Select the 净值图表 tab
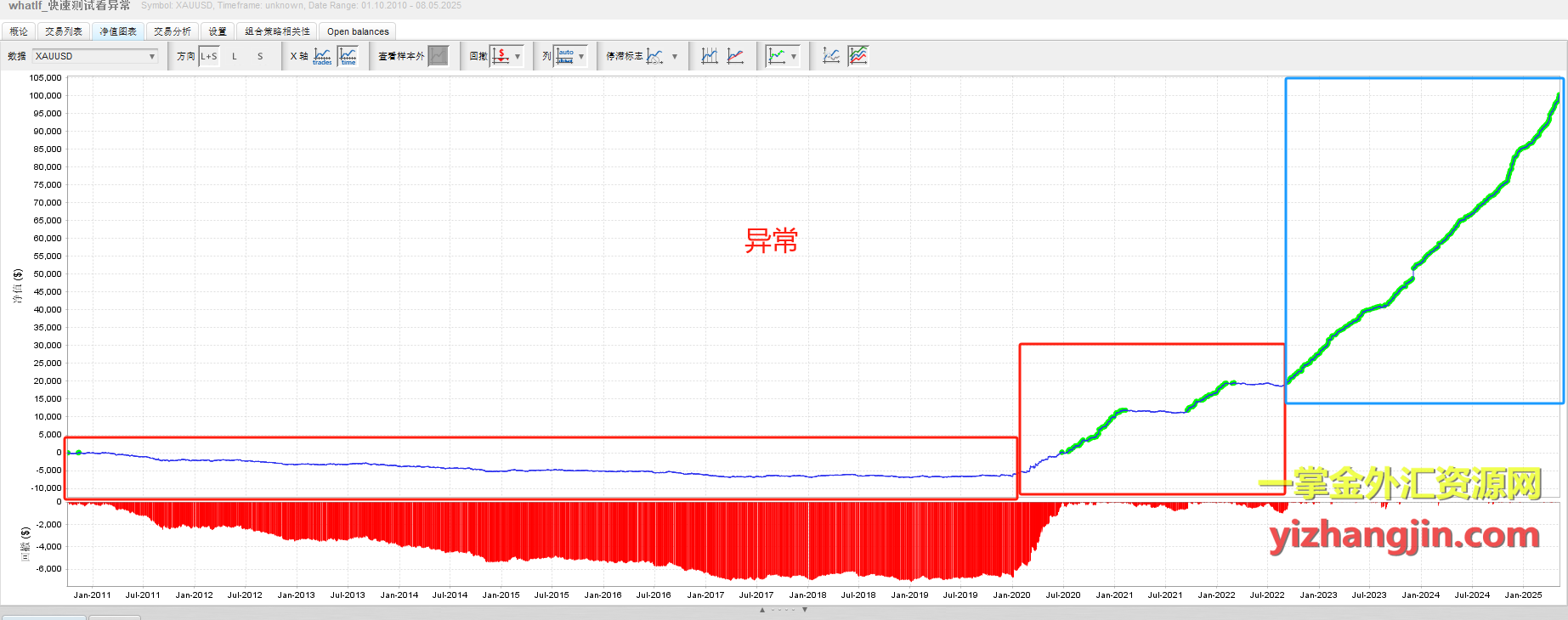Viewport: 1568px width, 620px height. click(118, 31)
